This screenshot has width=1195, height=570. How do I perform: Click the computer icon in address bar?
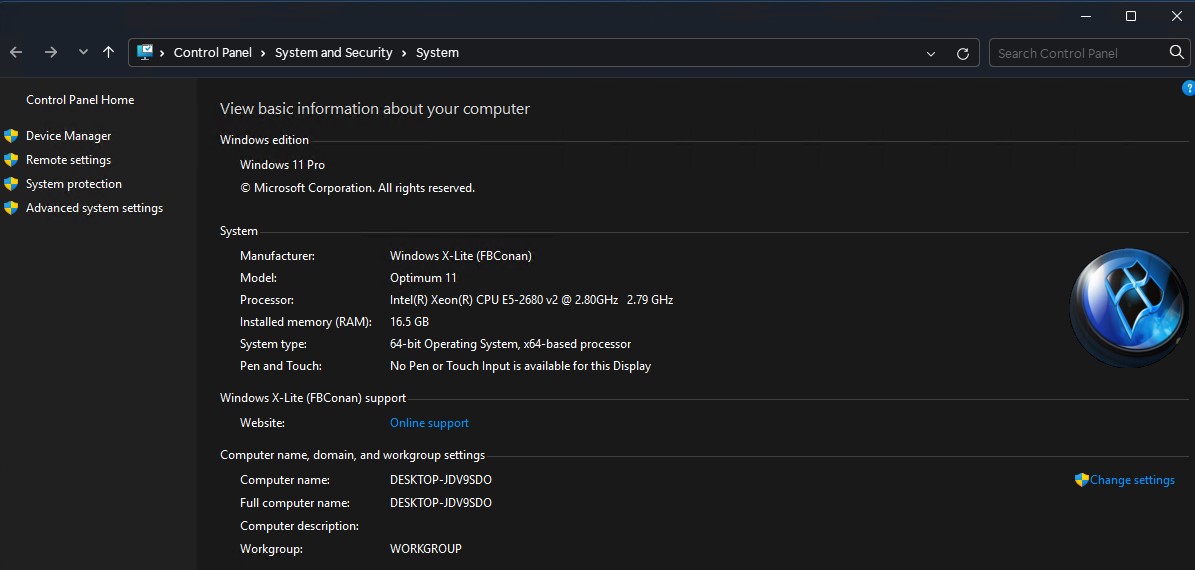click(x=145, y=53)
